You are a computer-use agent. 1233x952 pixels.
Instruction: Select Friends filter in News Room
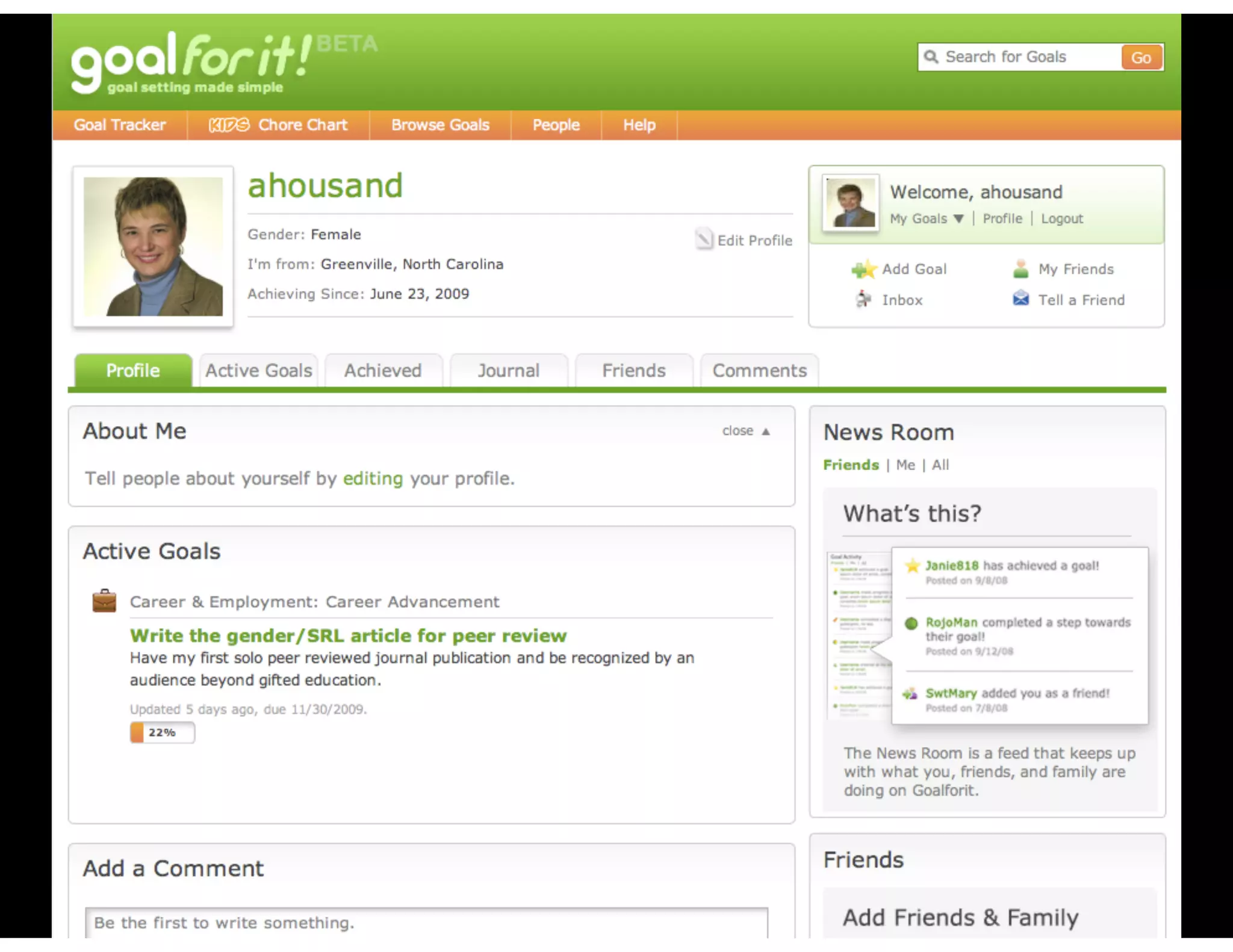pyautogui.click(x=851, y=465)
